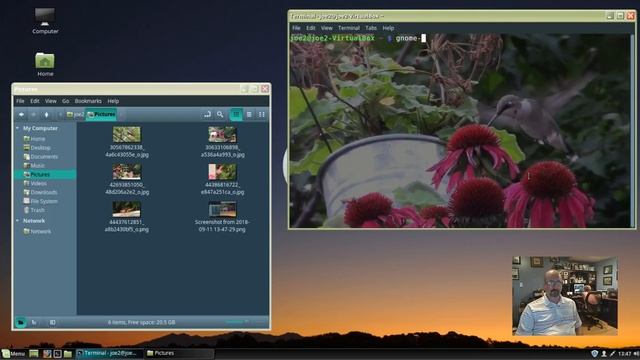Click user tray icon in panel
Viewport: 640px width, 360px height.
(x=604, y=353)
